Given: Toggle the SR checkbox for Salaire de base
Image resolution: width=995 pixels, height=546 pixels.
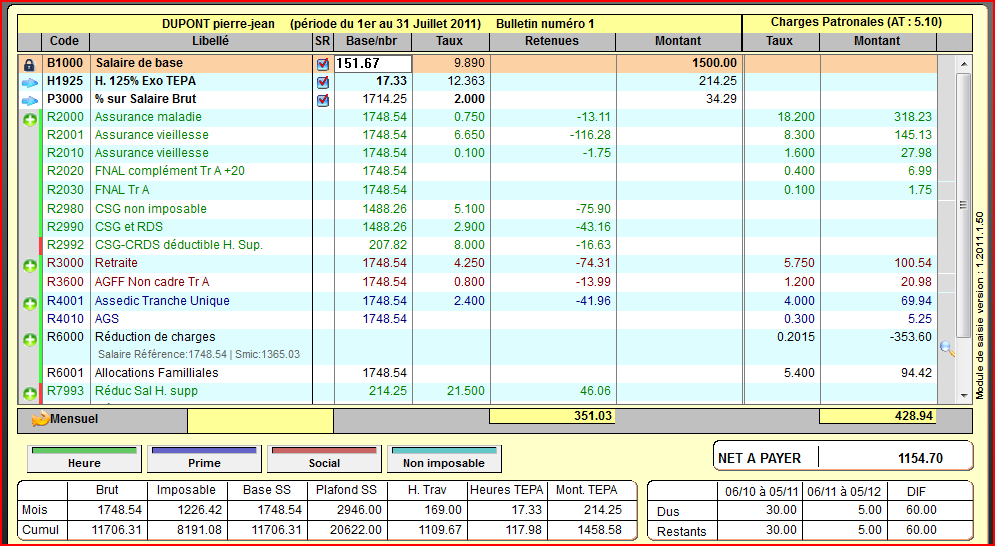Looking at the screenshot, I should point(323,64).
